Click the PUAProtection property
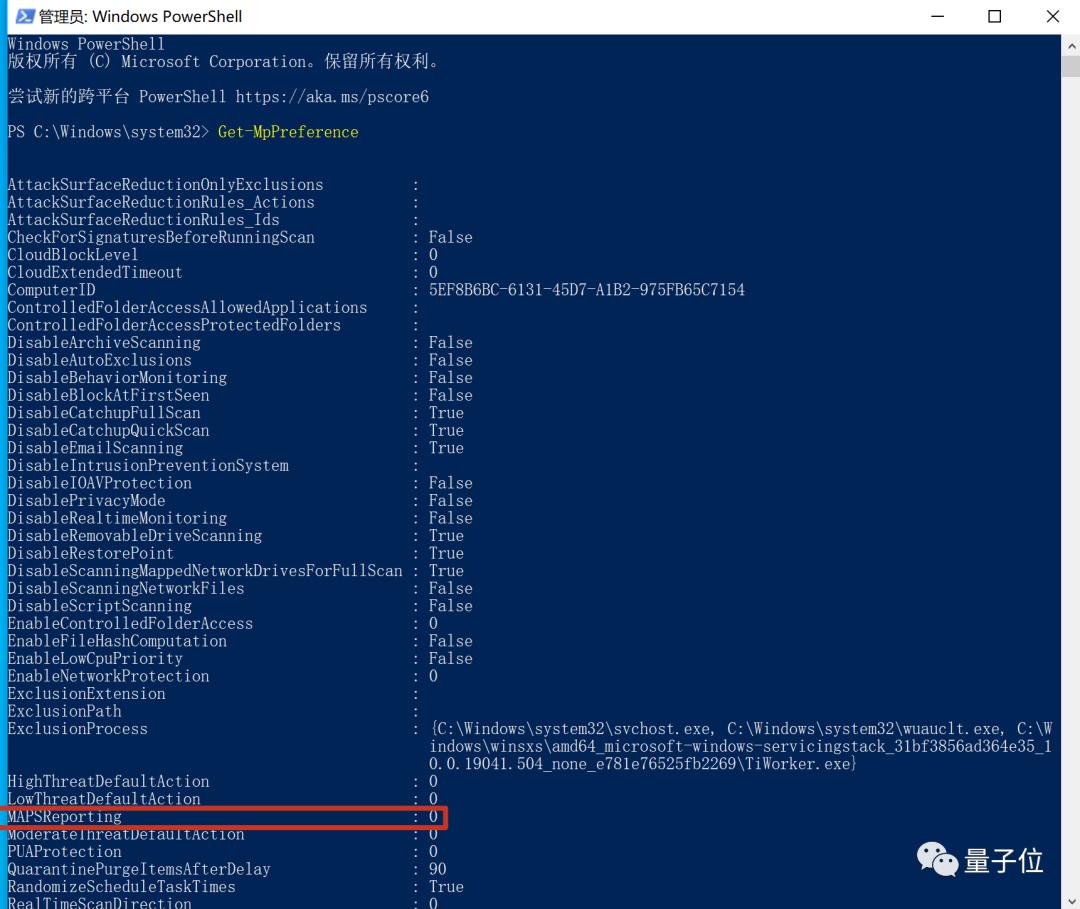The height and width of the screenshot is (909, 1080). click(65, 852)
